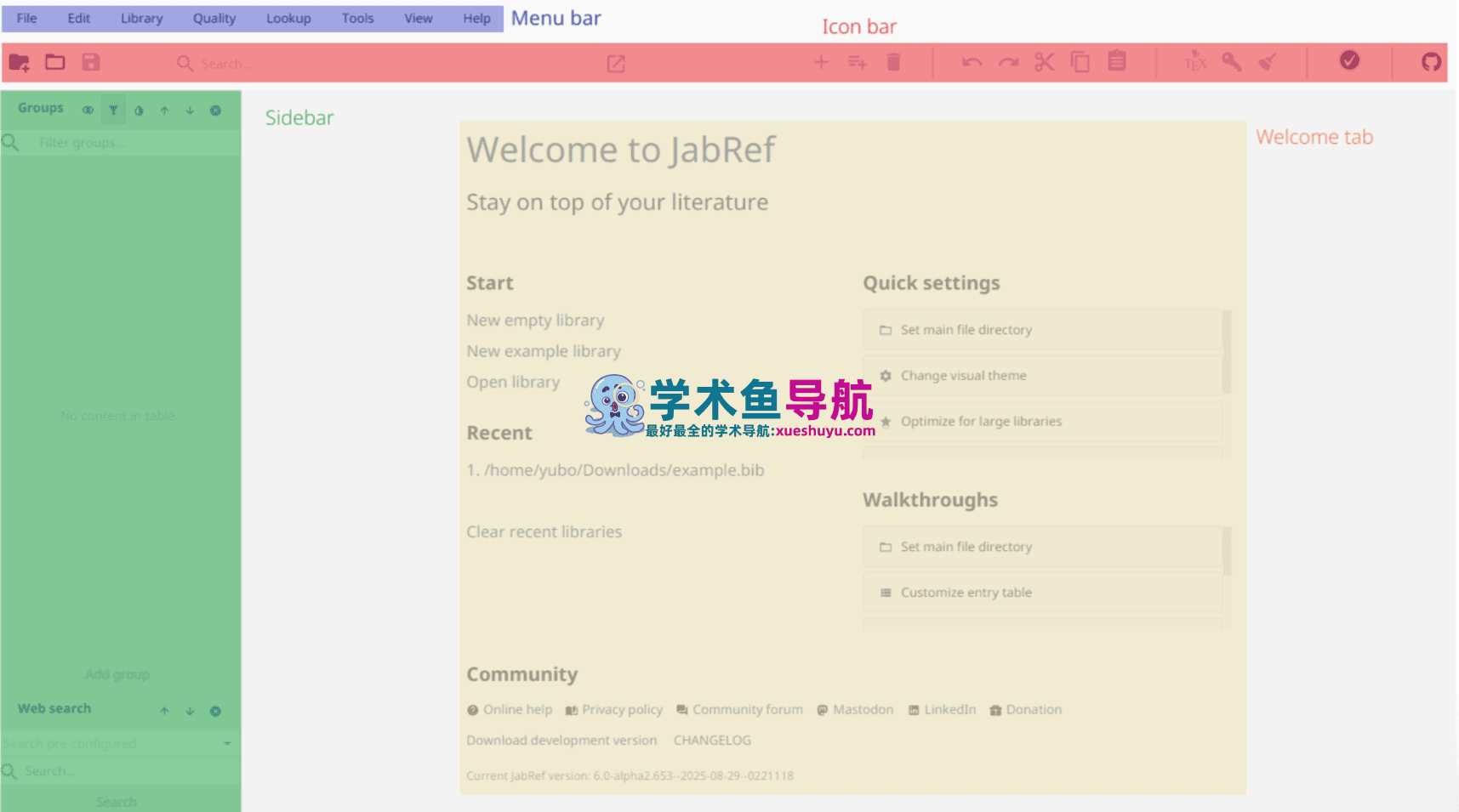Click the Save library disk icon
1459x812 pixels.
[91, 62]
